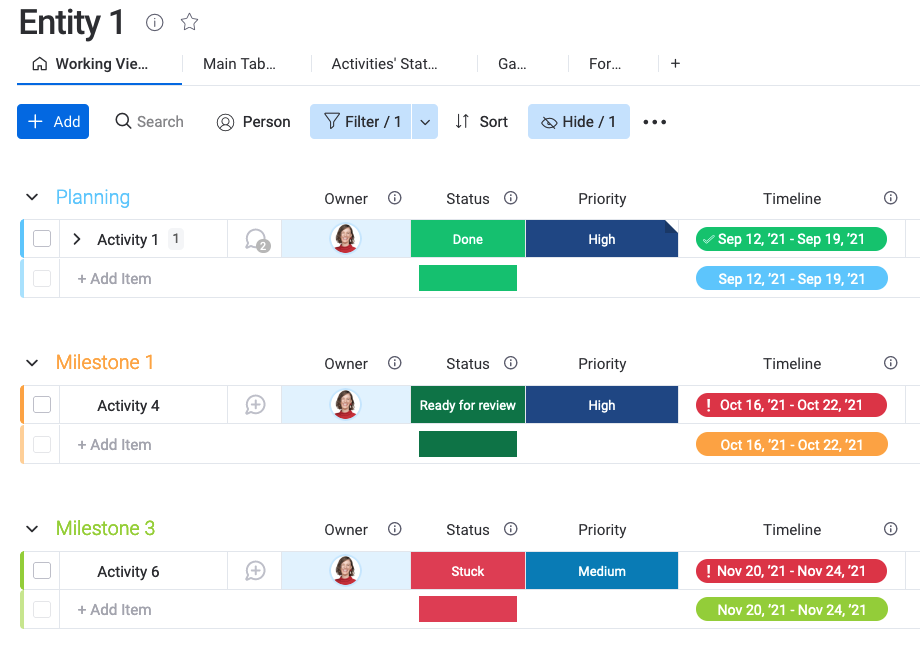920x654 pixels.
Task: Tick the Milestone 3 Add Item checkbox
Action: coord(42,610)
